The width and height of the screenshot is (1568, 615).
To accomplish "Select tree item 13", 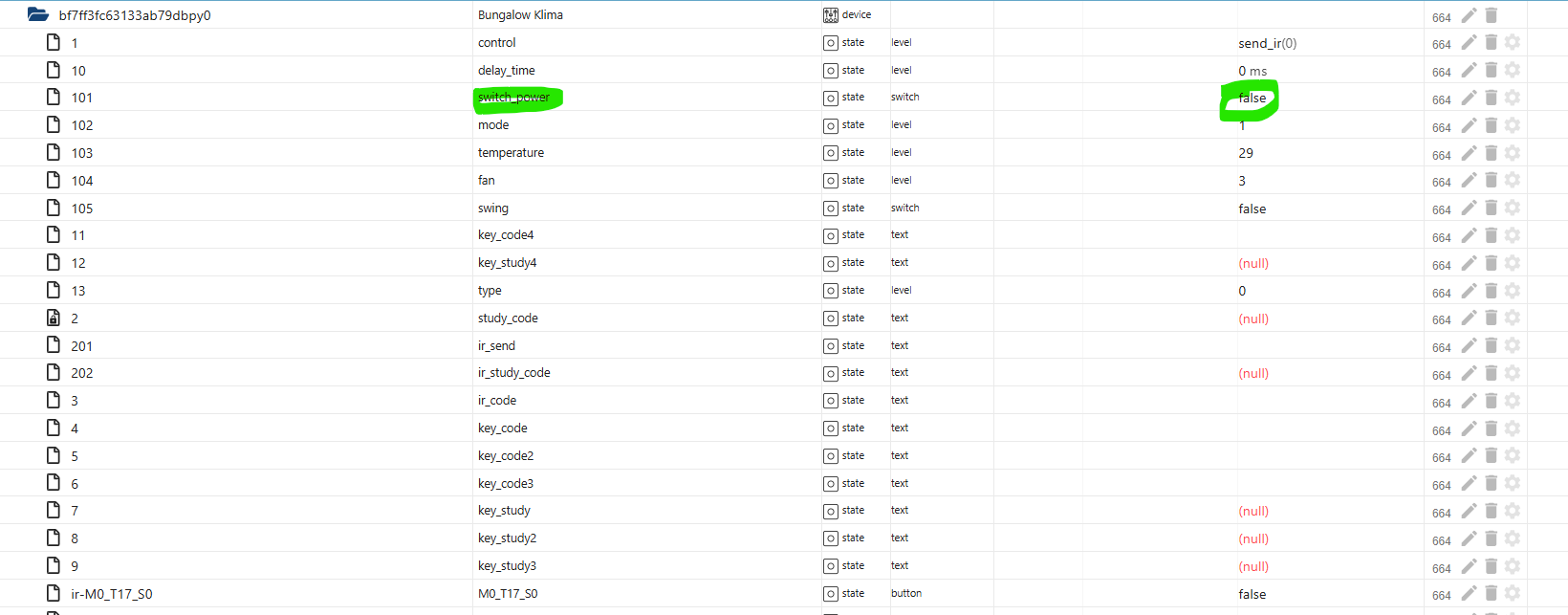I will tap(78, 291).
